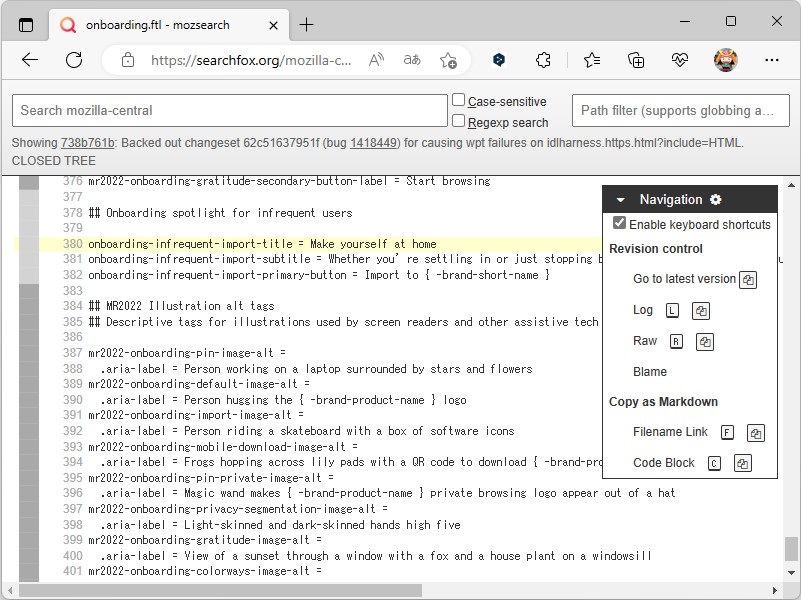View site information via the lock icon
This screenshot has height=600, width=801.
coord(128,60)
